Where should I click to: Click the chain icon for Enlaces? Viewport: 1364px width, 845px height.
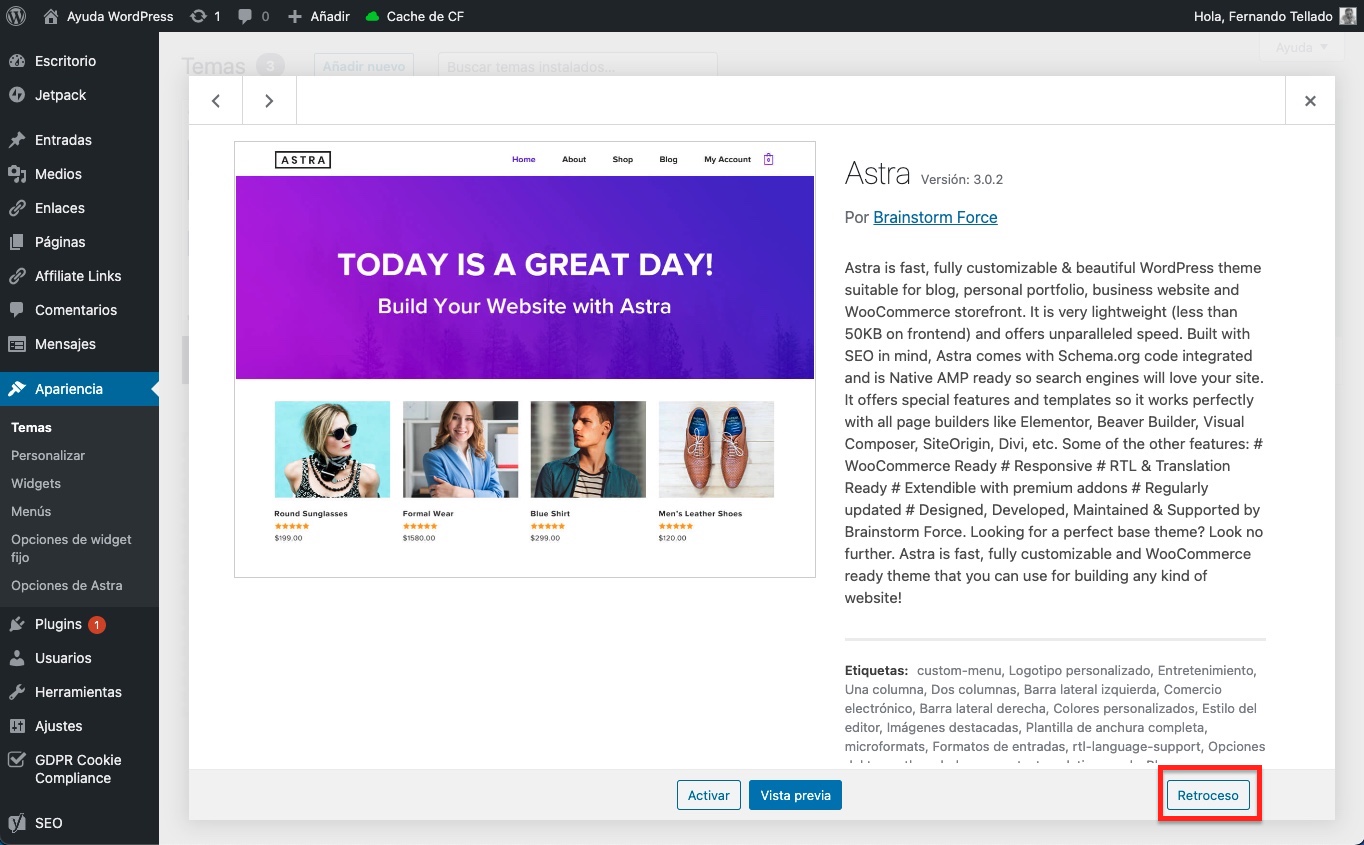17,208
